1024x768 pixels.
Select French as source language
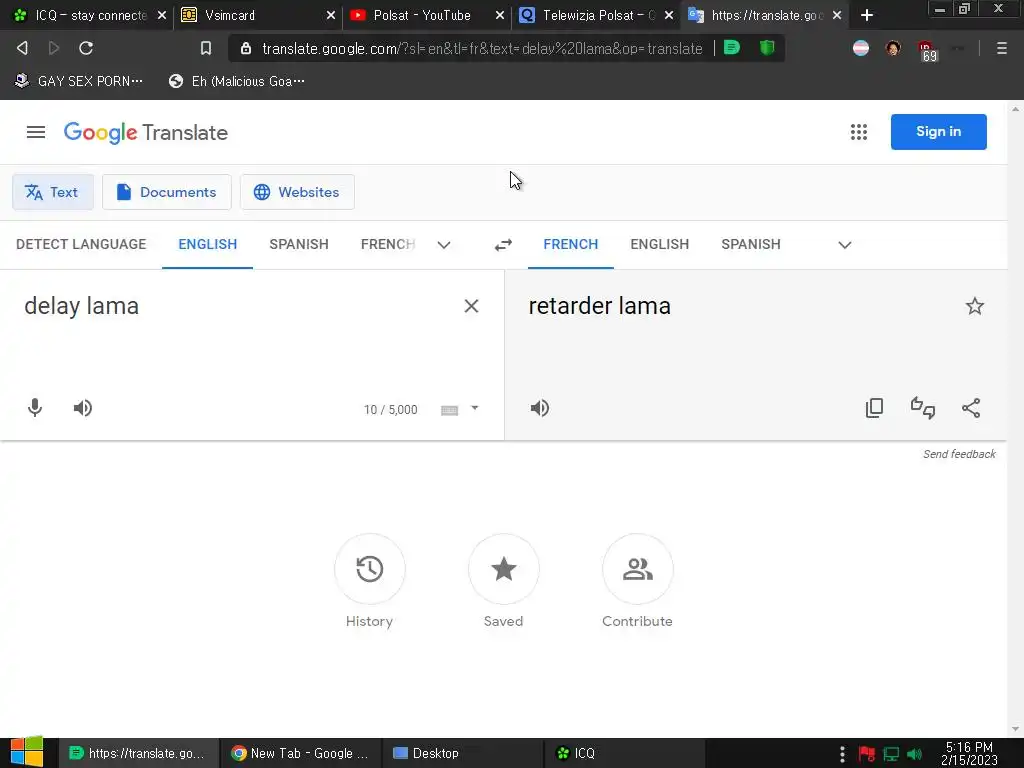[x=388, y=244]
